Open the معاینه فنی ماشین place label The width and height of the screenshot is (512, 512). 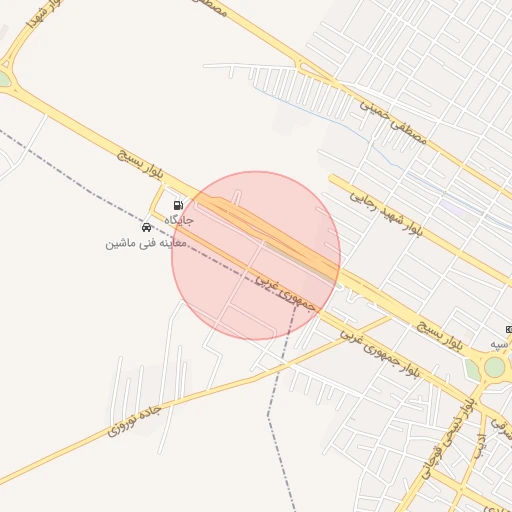(146, 243)
